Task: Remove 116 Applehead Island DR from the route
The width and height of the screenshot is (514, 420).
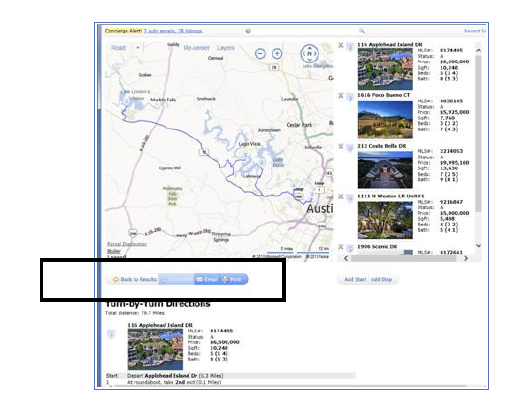Action: (340, 45)
